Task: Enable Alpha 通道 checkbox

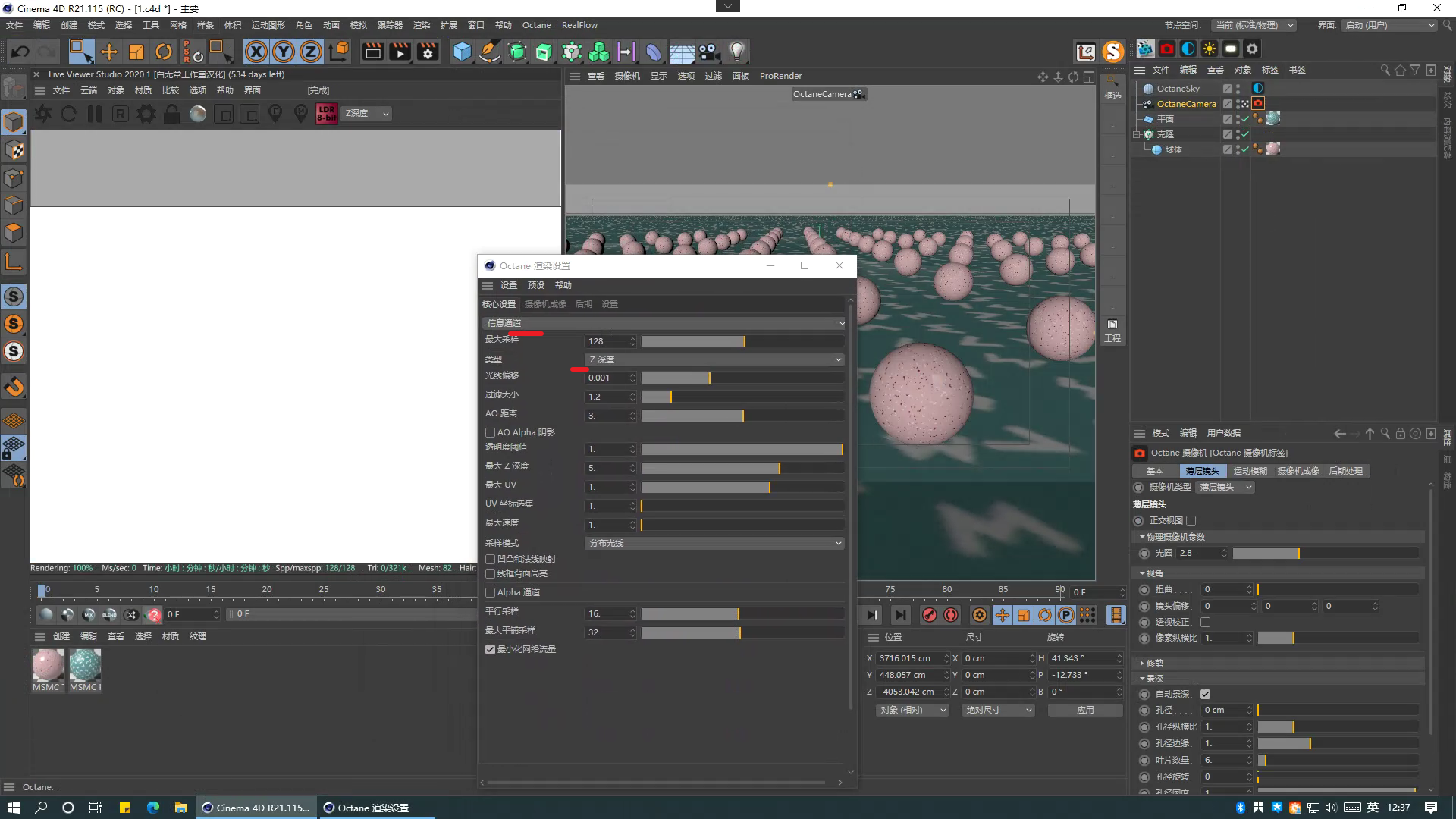Action: click(x=490, y=593)
